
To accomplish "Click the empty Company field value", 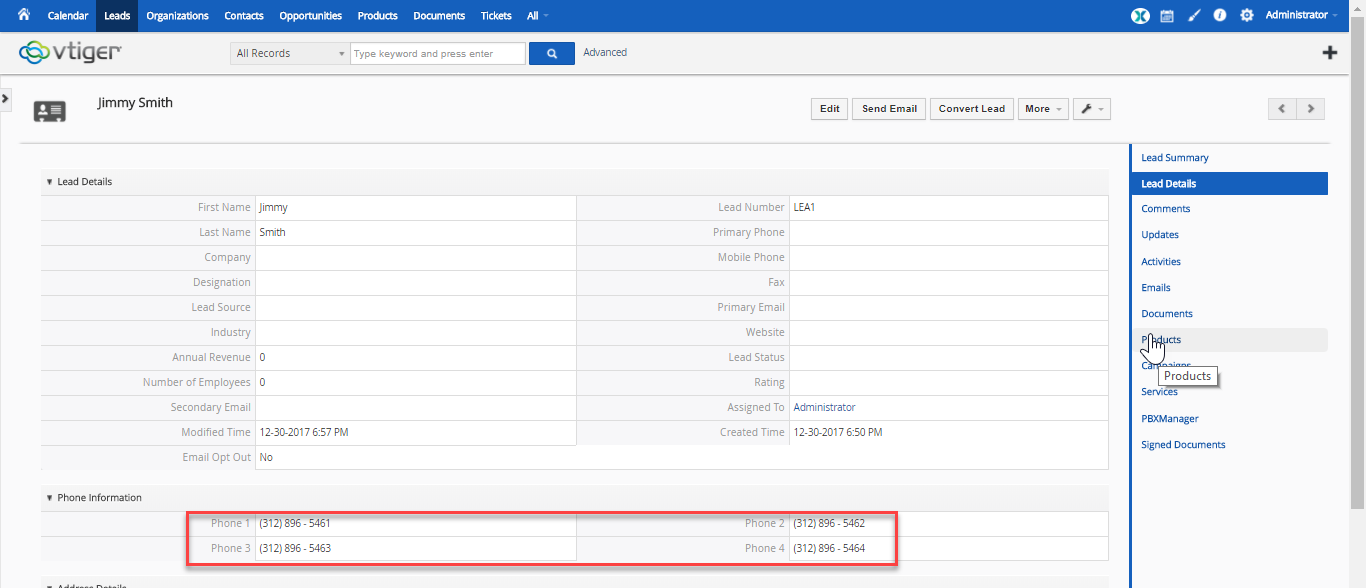I will click(x=416, y=258).
